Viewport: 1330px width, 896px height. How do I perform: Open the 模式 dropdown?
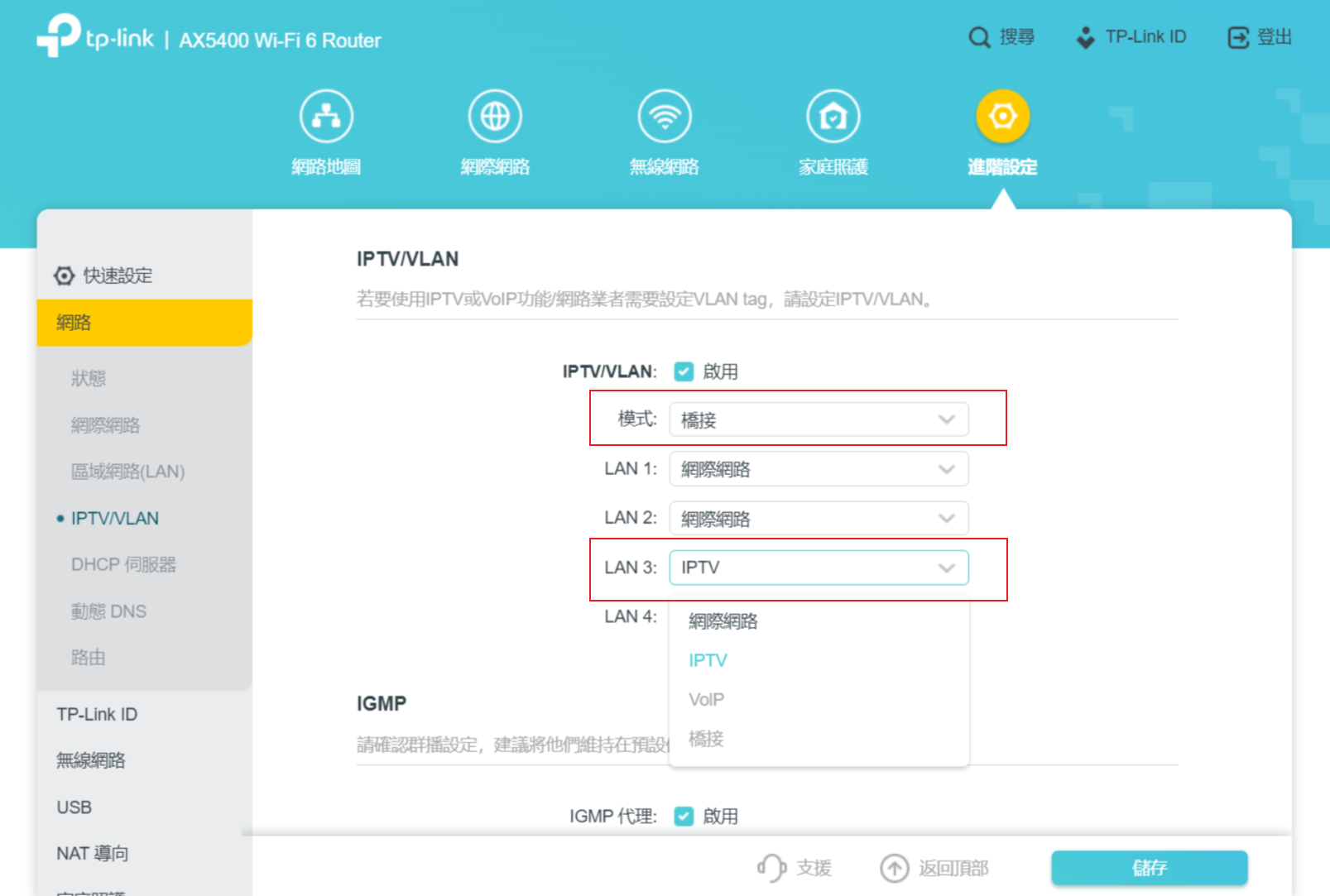point(818,419)
